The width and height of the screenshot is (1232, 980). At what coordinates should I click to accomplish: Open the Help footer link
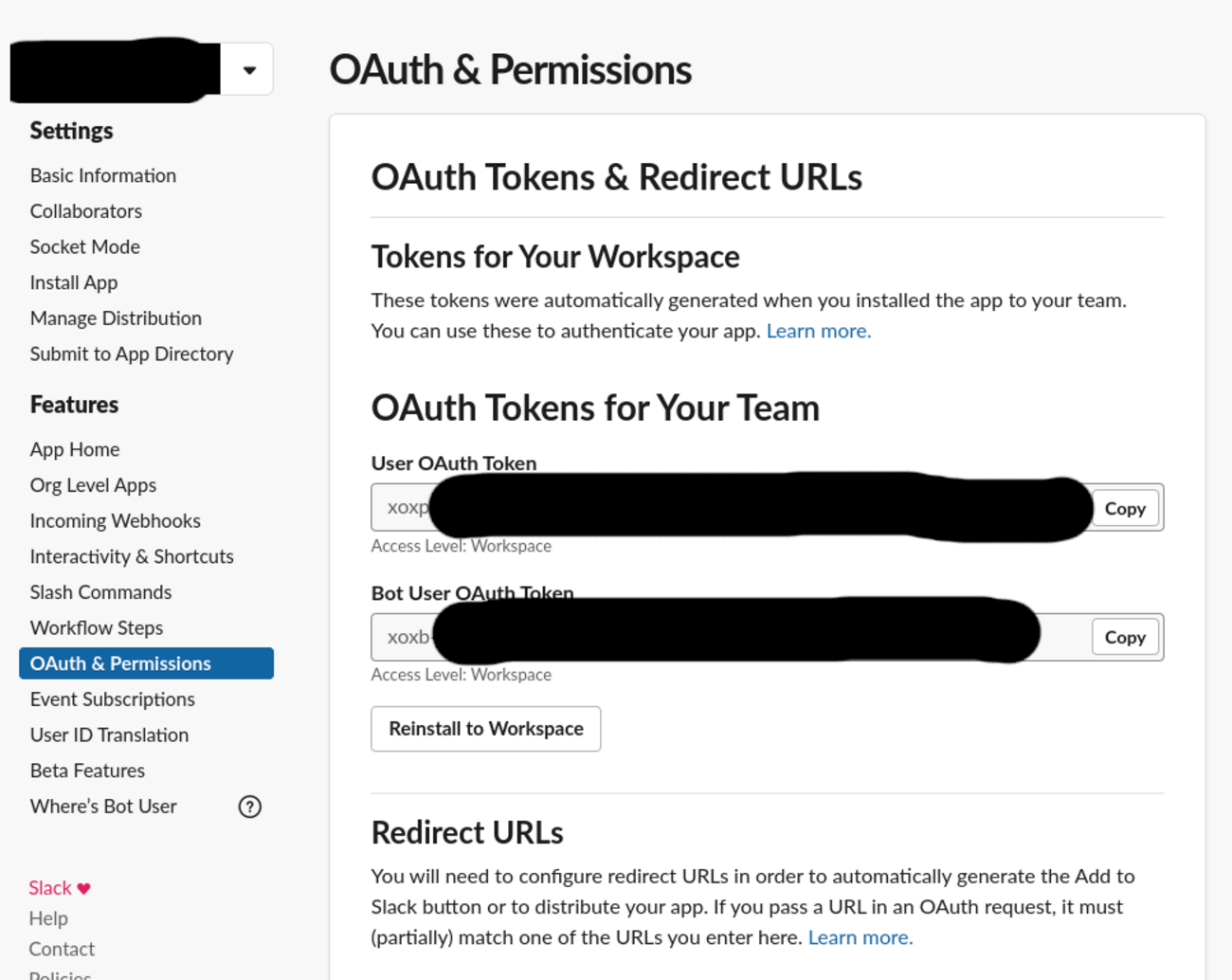tap(48, 918)
